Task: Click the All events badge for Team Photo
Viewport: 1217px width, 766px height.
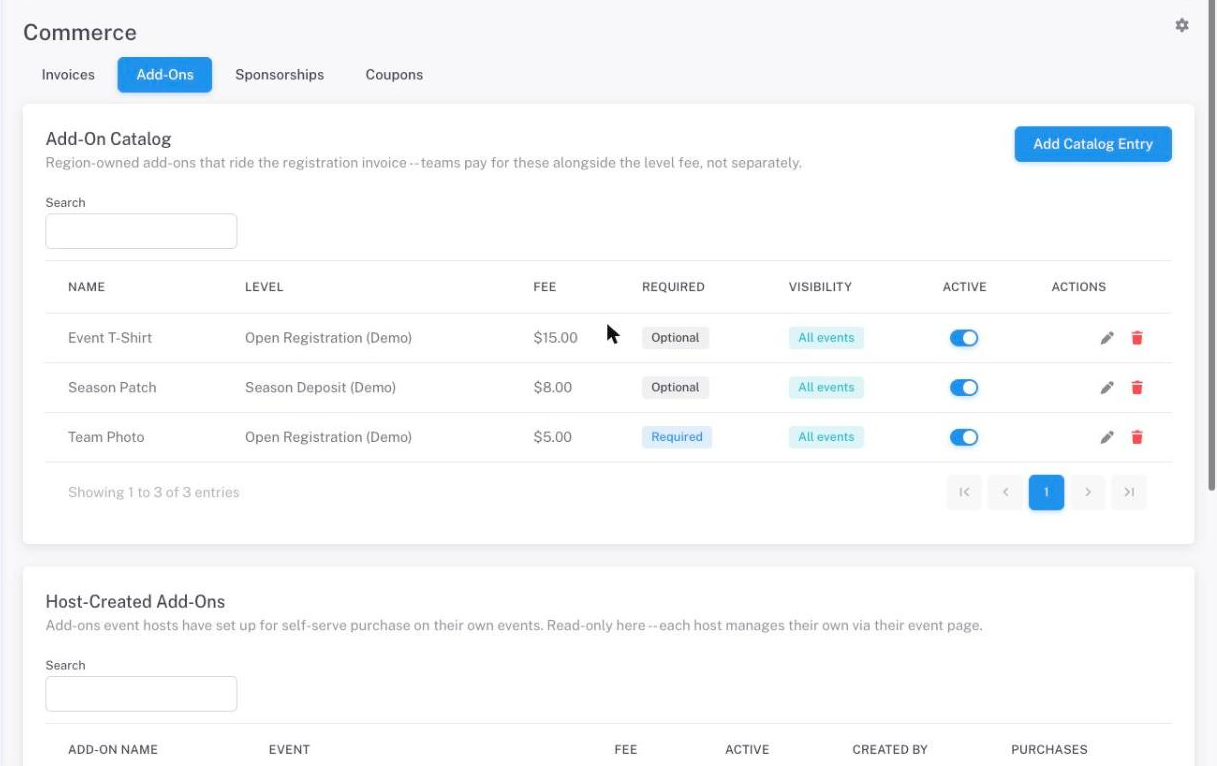Action: coord(826,437)
